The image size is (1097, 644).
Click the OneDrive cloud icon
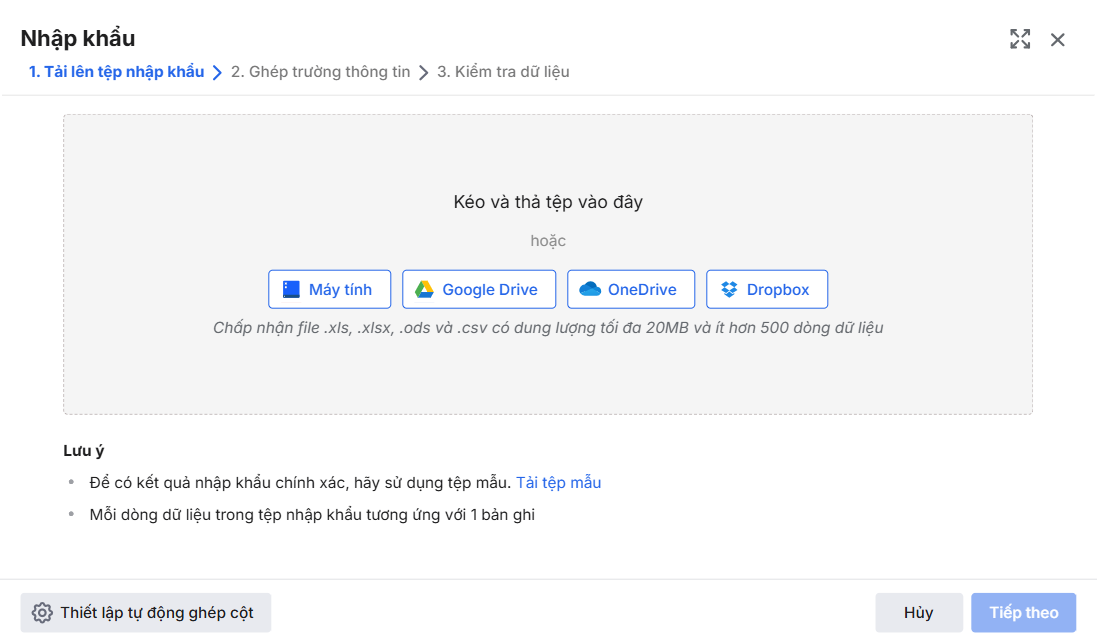[590, 289]
